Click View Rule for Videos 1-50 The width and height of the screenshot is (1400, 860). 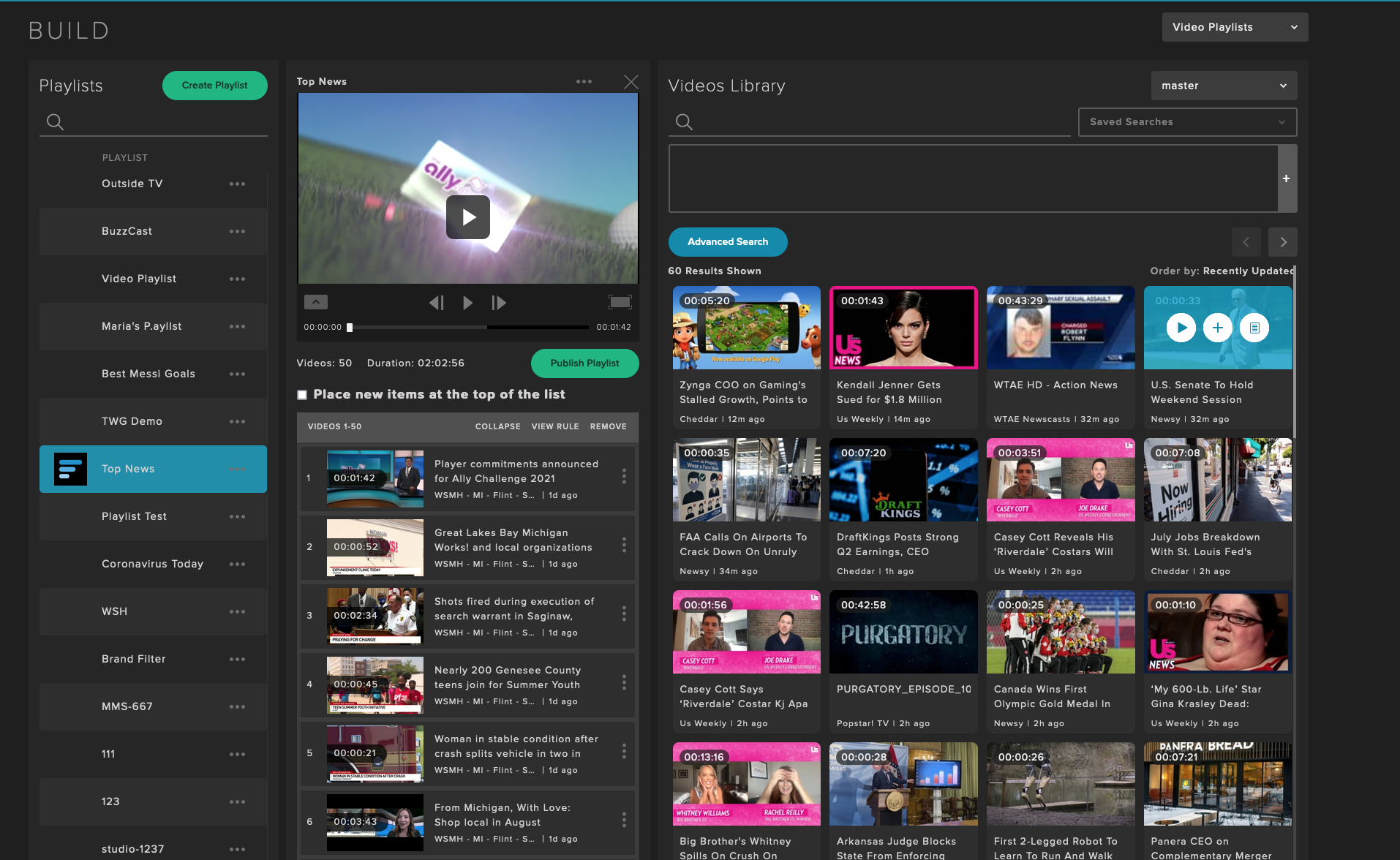pos(555,426)
